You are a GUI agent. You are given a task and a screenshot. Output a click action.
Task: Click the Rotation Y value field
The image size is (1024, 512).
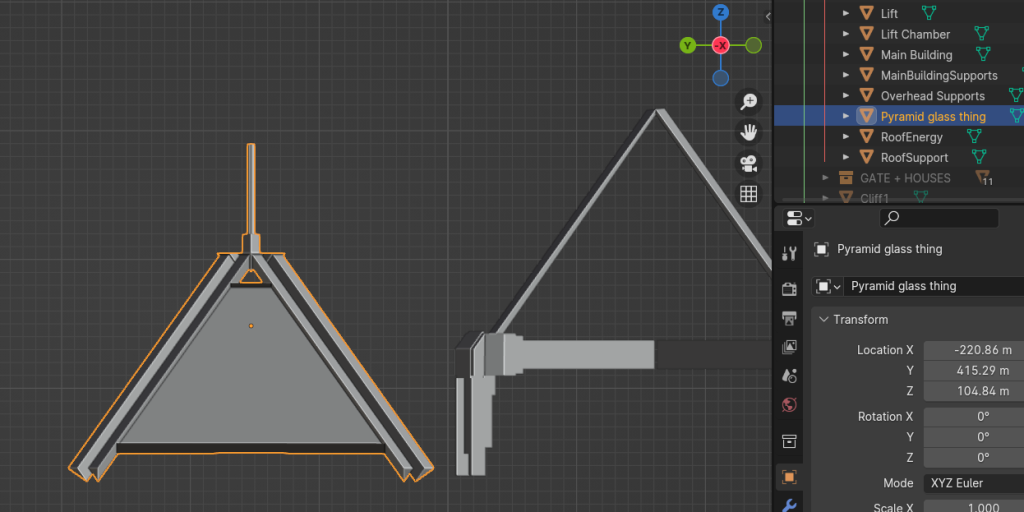point(974,437)
